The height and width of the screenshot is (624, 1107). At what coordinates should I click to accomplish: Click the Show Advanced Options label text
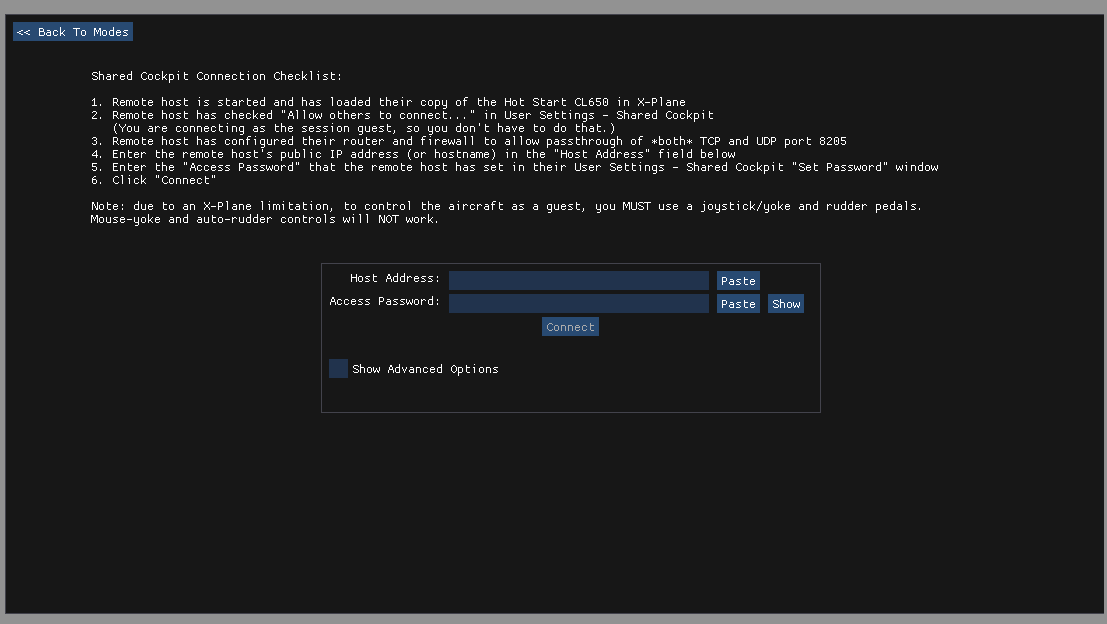[425, 369]
